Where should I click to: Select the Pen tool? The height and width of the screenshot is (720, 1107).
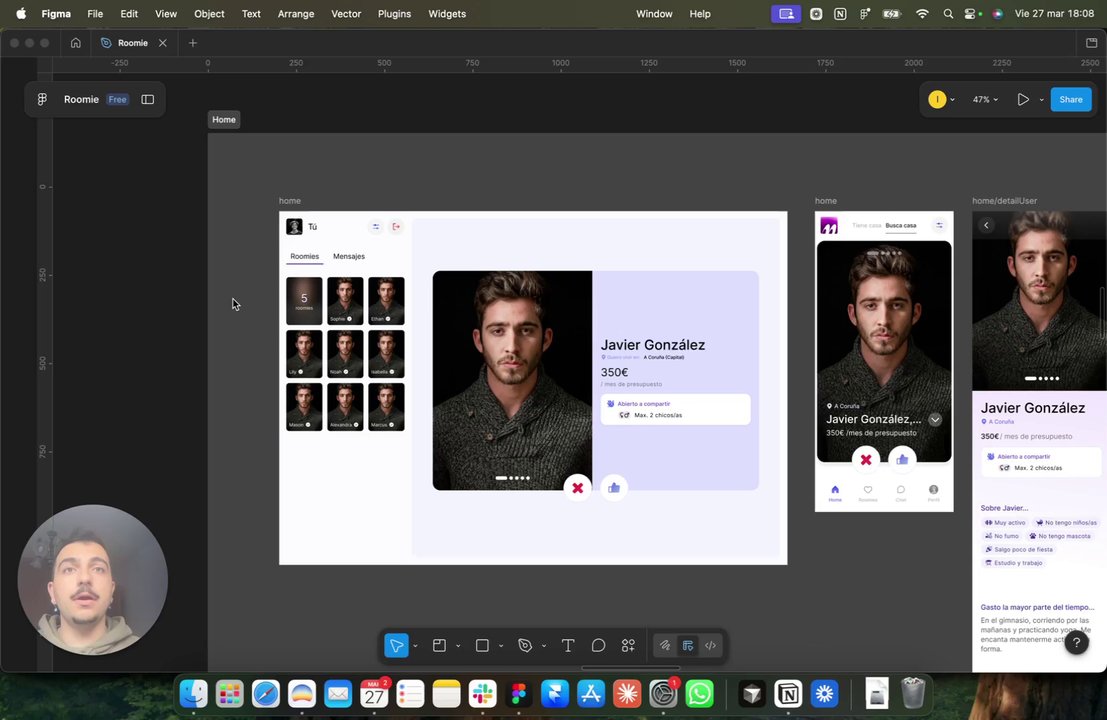click(525, 646)
